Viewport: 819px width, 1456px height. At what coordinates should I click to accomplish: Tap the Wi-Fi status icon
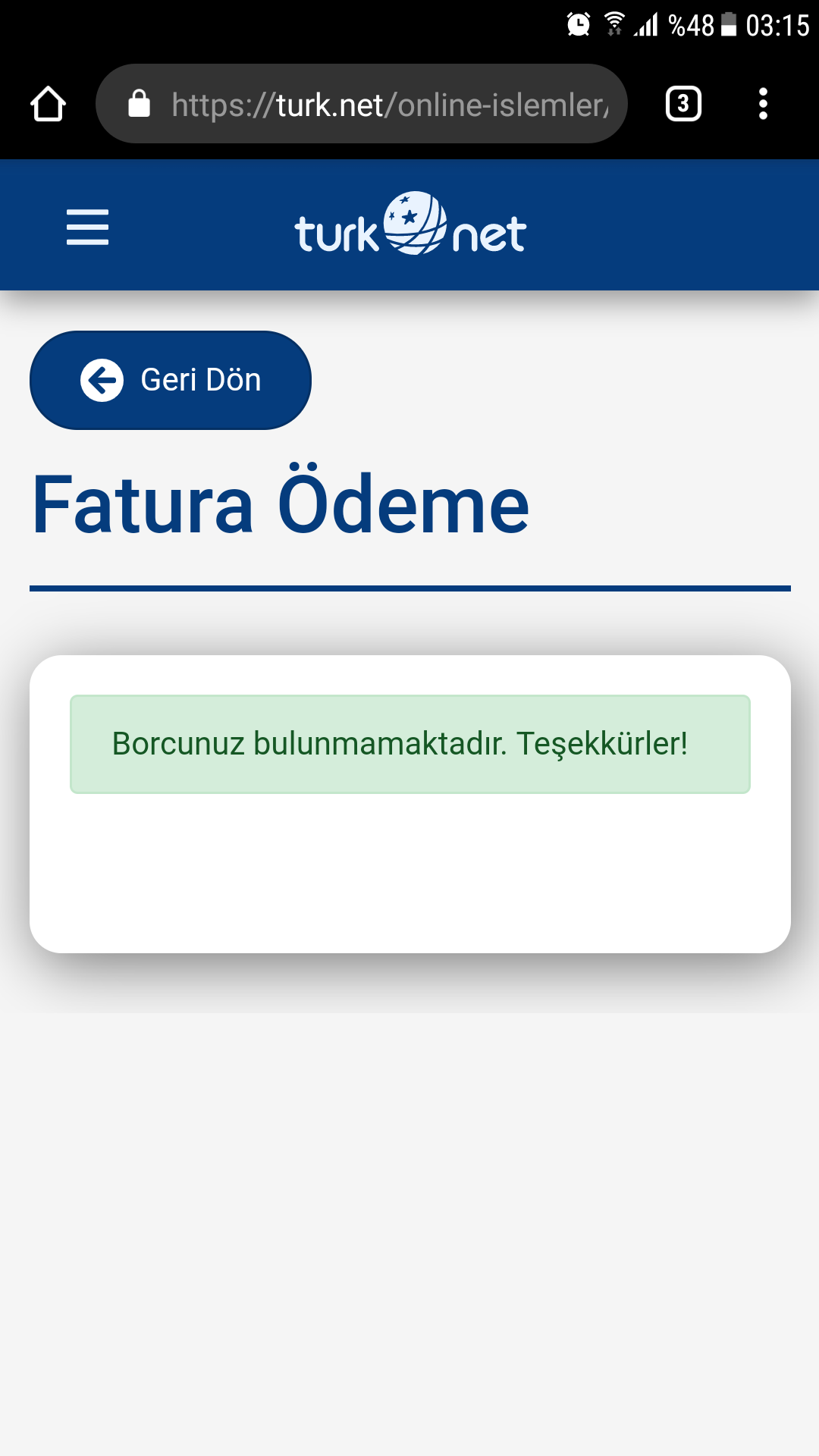click(614, 24)
